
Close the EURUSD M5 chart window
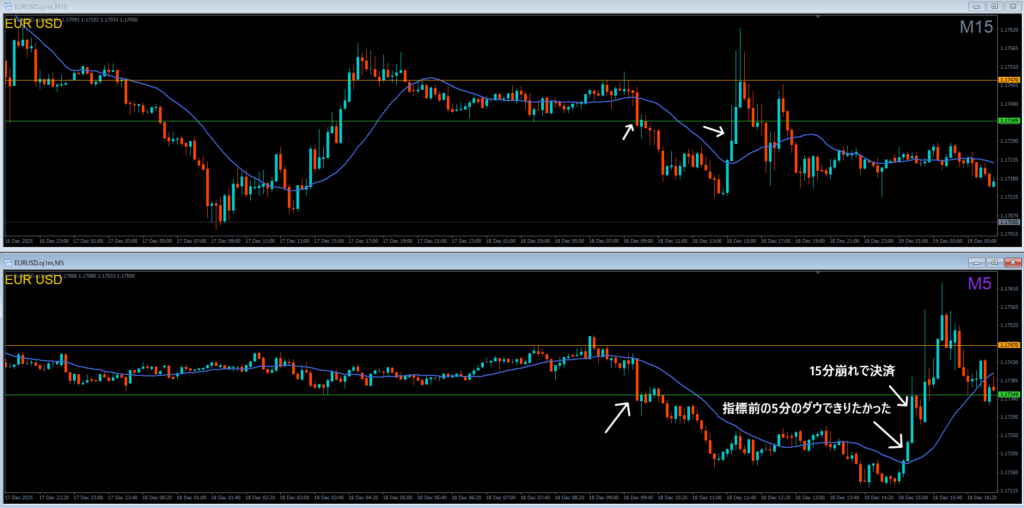click(x=1012, y=262)
